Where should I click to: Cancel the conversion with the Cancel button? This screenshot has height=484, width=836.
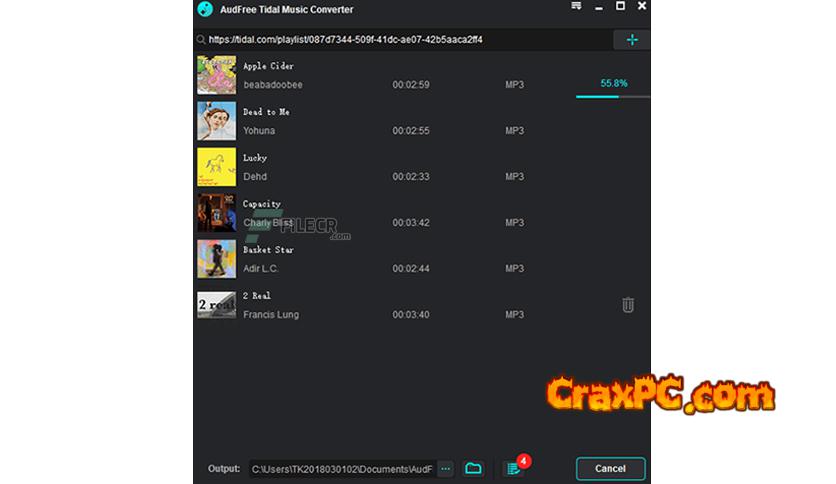(x=610, y=469)
